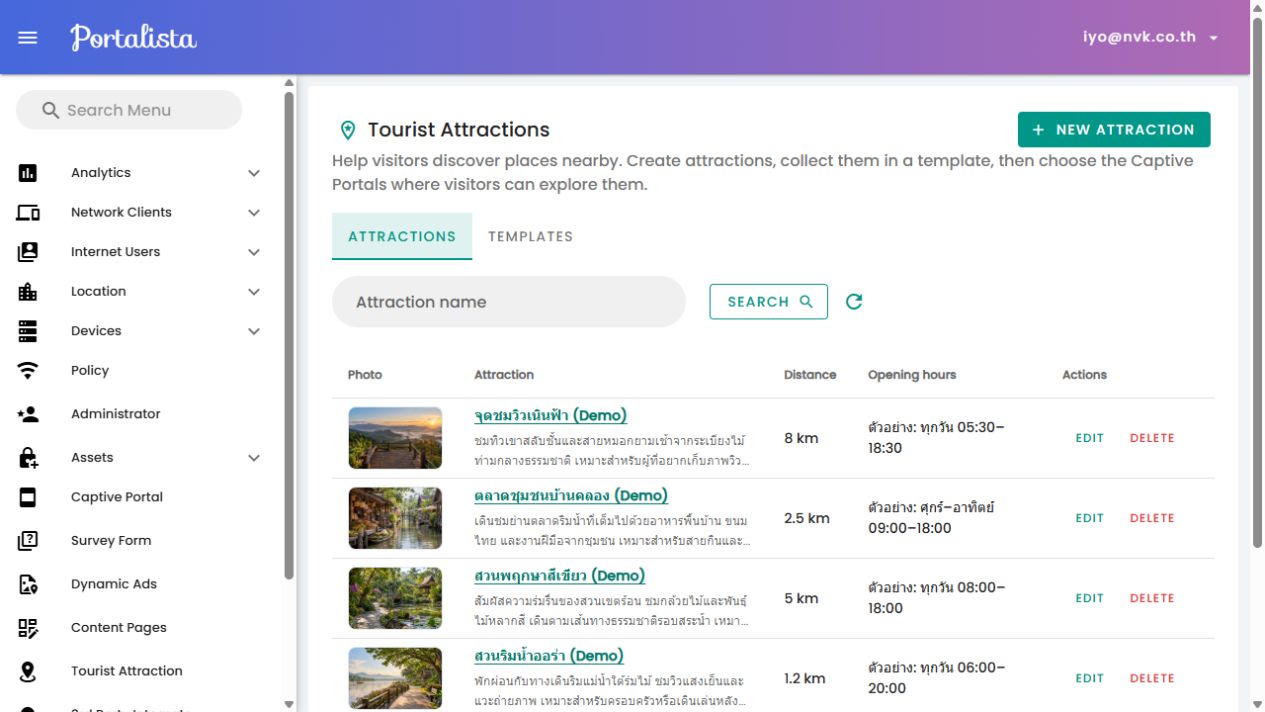The width and height of the screenshot is (1265, 712).
Task: Click the location pin beside Tourist Attractions heading
Action: (x=348, y=130)
